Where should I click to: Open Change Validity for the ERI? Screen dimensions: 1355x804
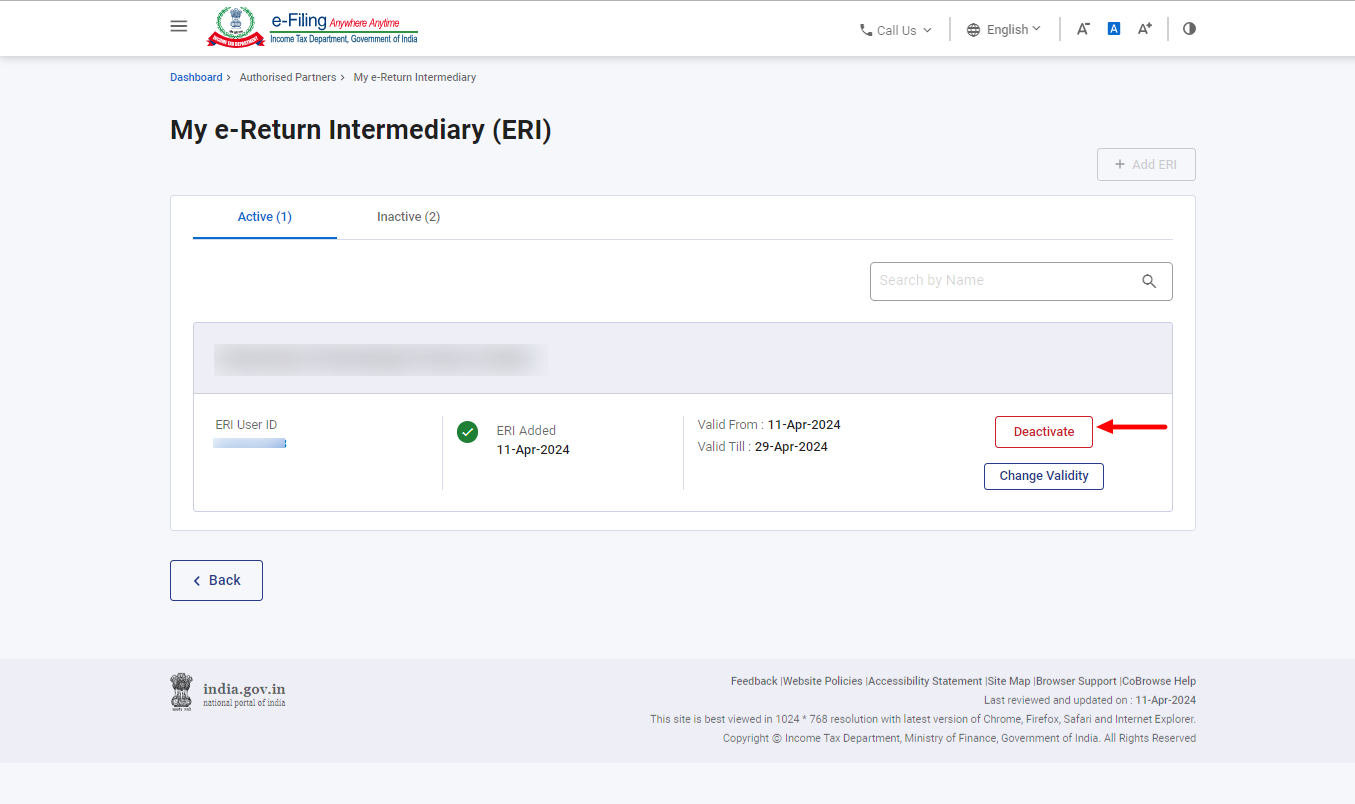pos(1043,476)
